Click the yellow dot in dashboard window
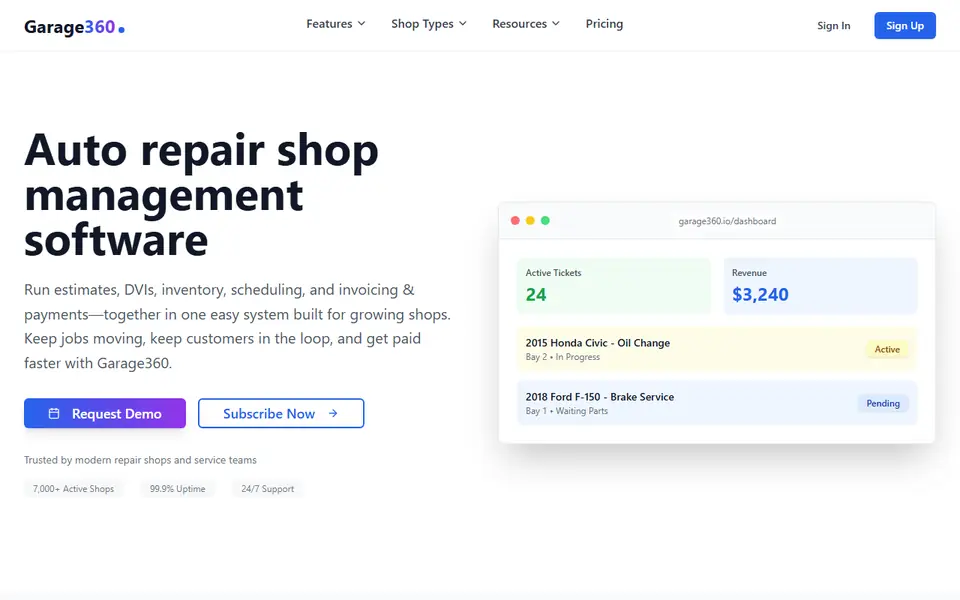960x600 pixels. pos(530,220)
